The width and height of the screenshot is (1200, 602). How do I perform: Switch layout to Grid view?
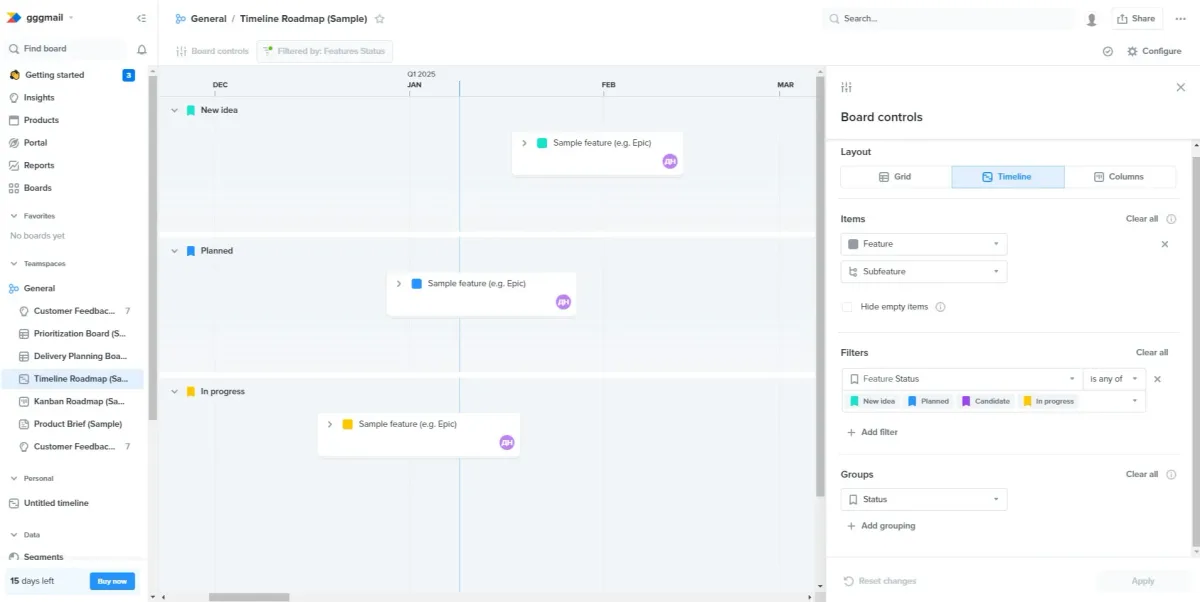pyautogui.click(x=896, y=176)
